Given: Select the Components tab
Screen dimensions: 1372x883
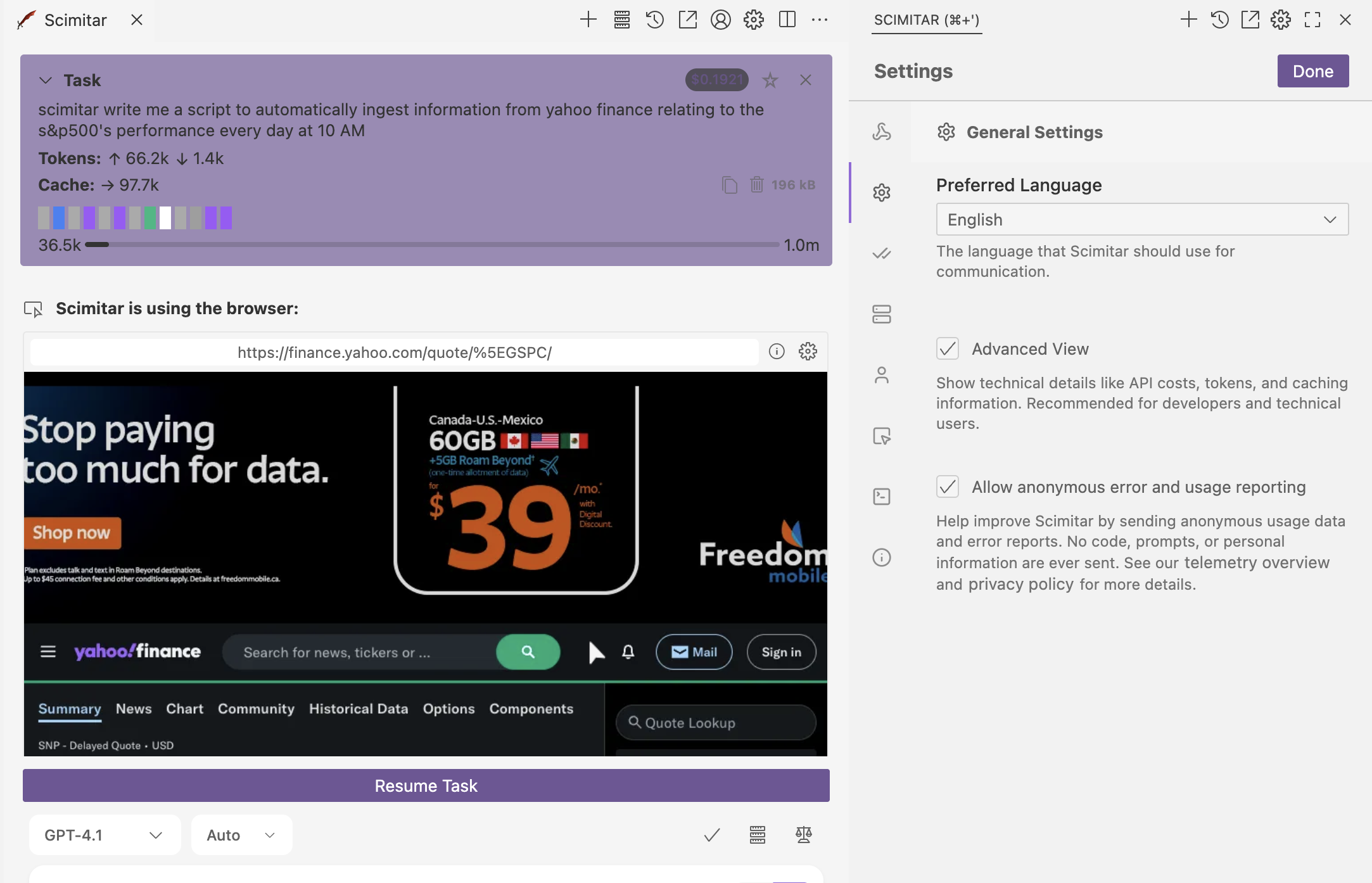Looking at the screenshot, I should pos(531,709).
